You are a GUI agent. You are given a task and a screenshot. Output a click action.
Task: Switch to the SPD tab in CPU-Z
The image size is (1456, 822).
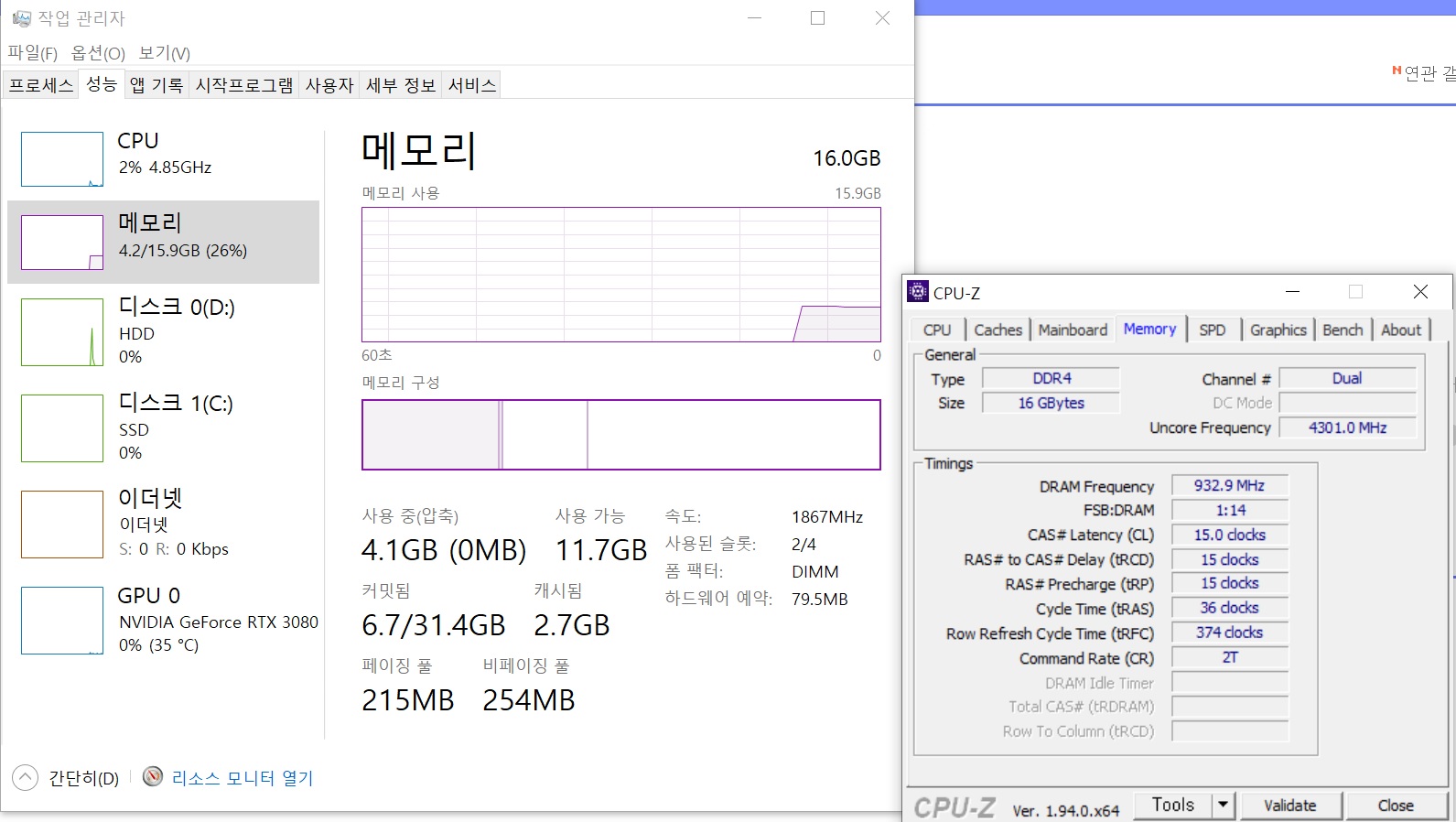1212,330
